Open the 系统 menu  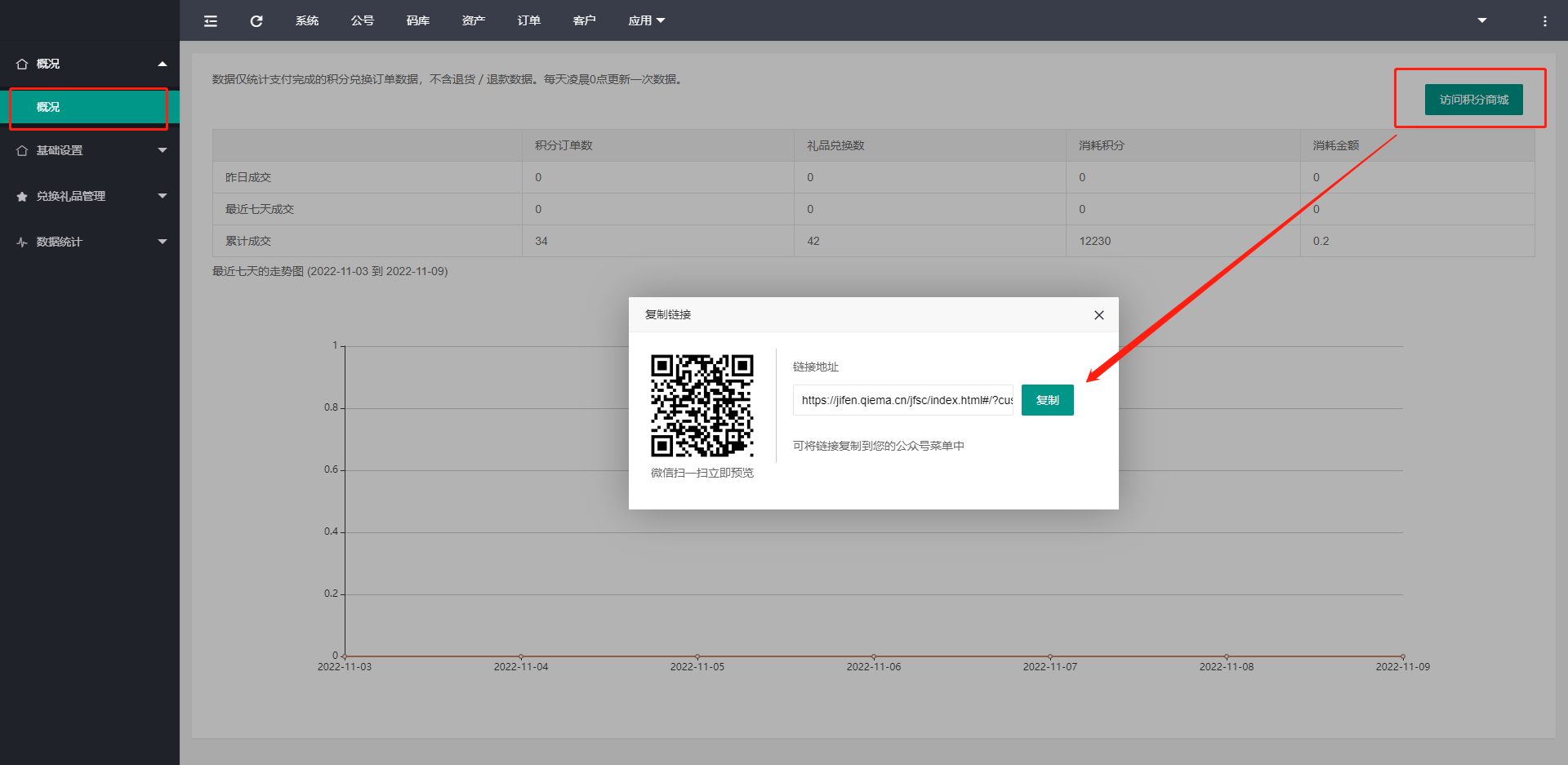[307, 20]
